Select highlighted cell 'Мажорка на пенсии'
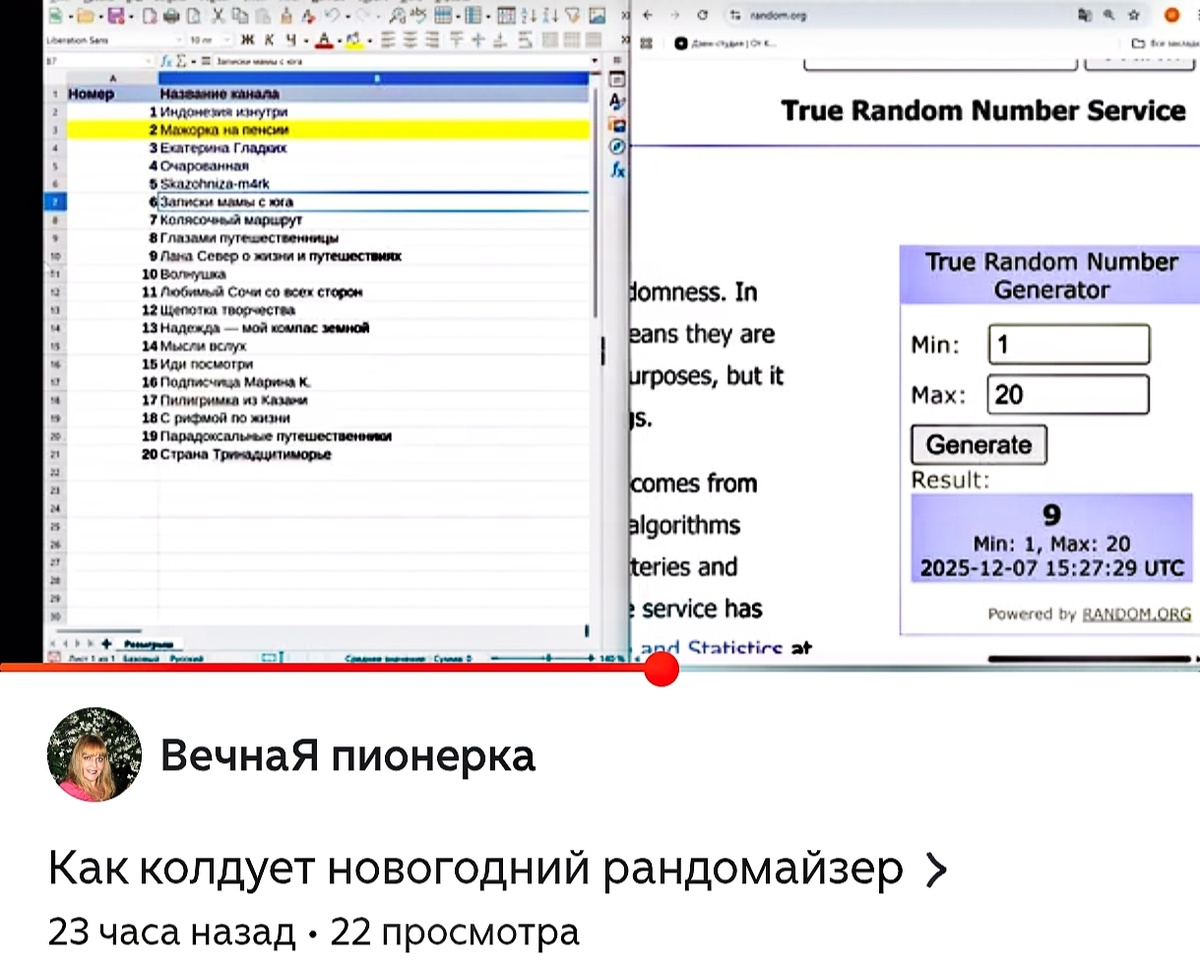1200x969 pixels. pyautogui.click(x=374, y=130)
